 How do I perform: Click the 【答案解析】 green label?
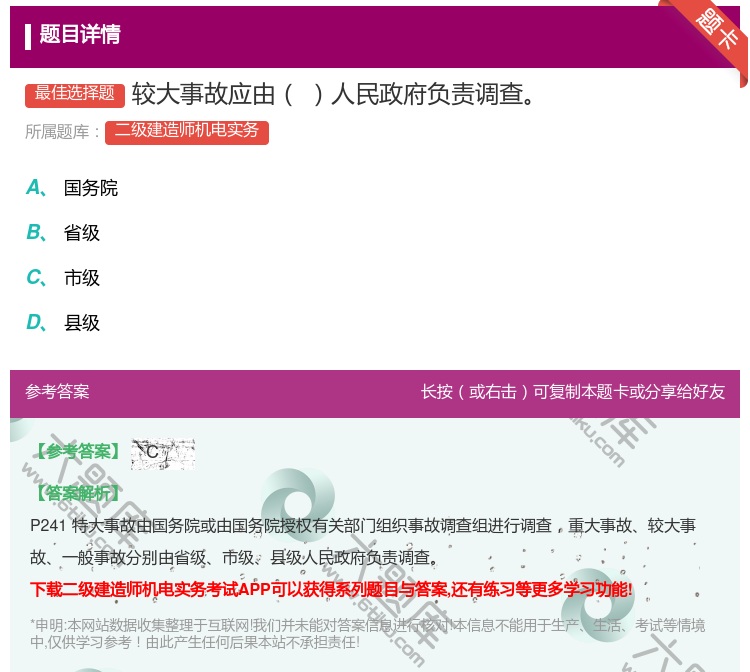77,493
